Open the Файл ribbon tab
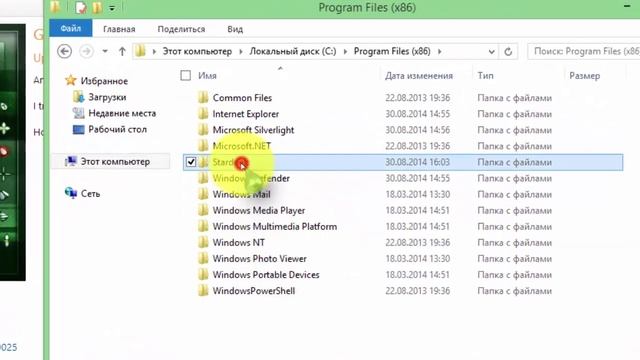Screen dimensions: 640x360 tap(71, 29)
